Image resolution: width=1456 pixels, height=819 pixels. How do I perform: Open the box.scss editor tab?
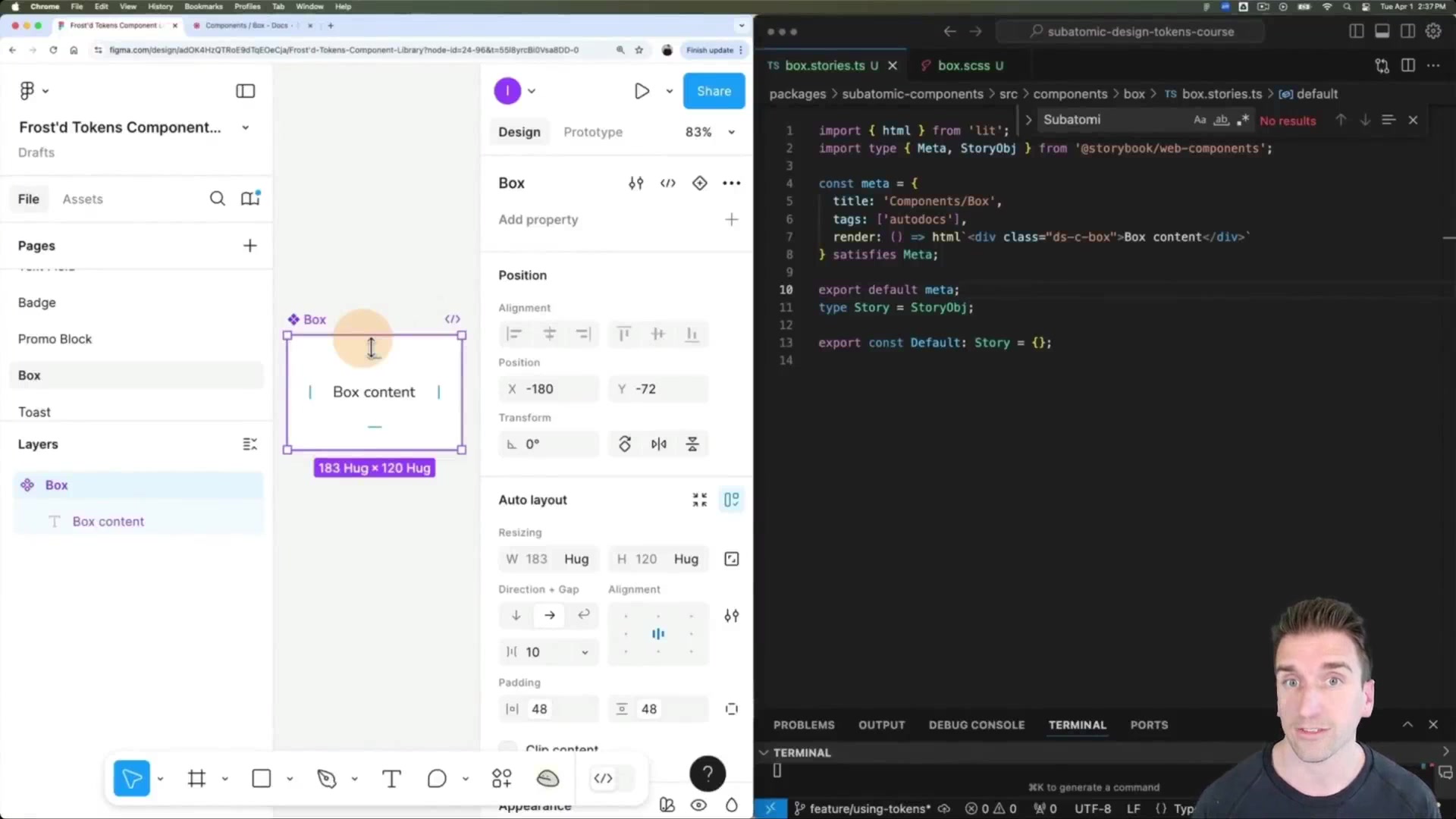click(x=962, y=66)
